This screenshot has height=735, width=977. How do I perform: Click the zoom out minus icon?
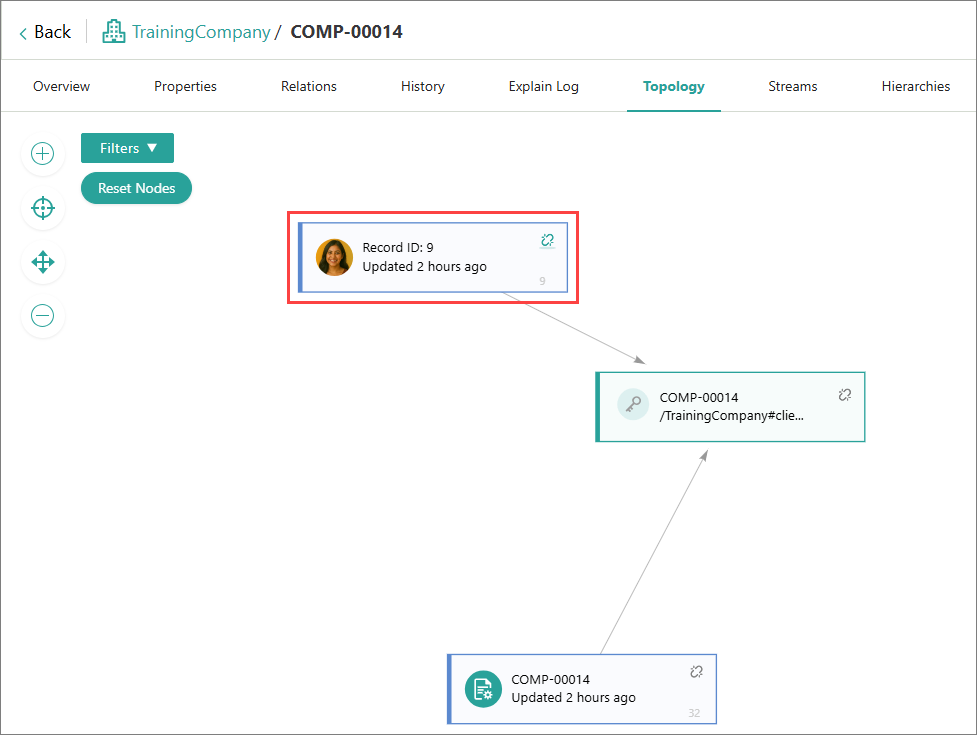pos(43,316)
